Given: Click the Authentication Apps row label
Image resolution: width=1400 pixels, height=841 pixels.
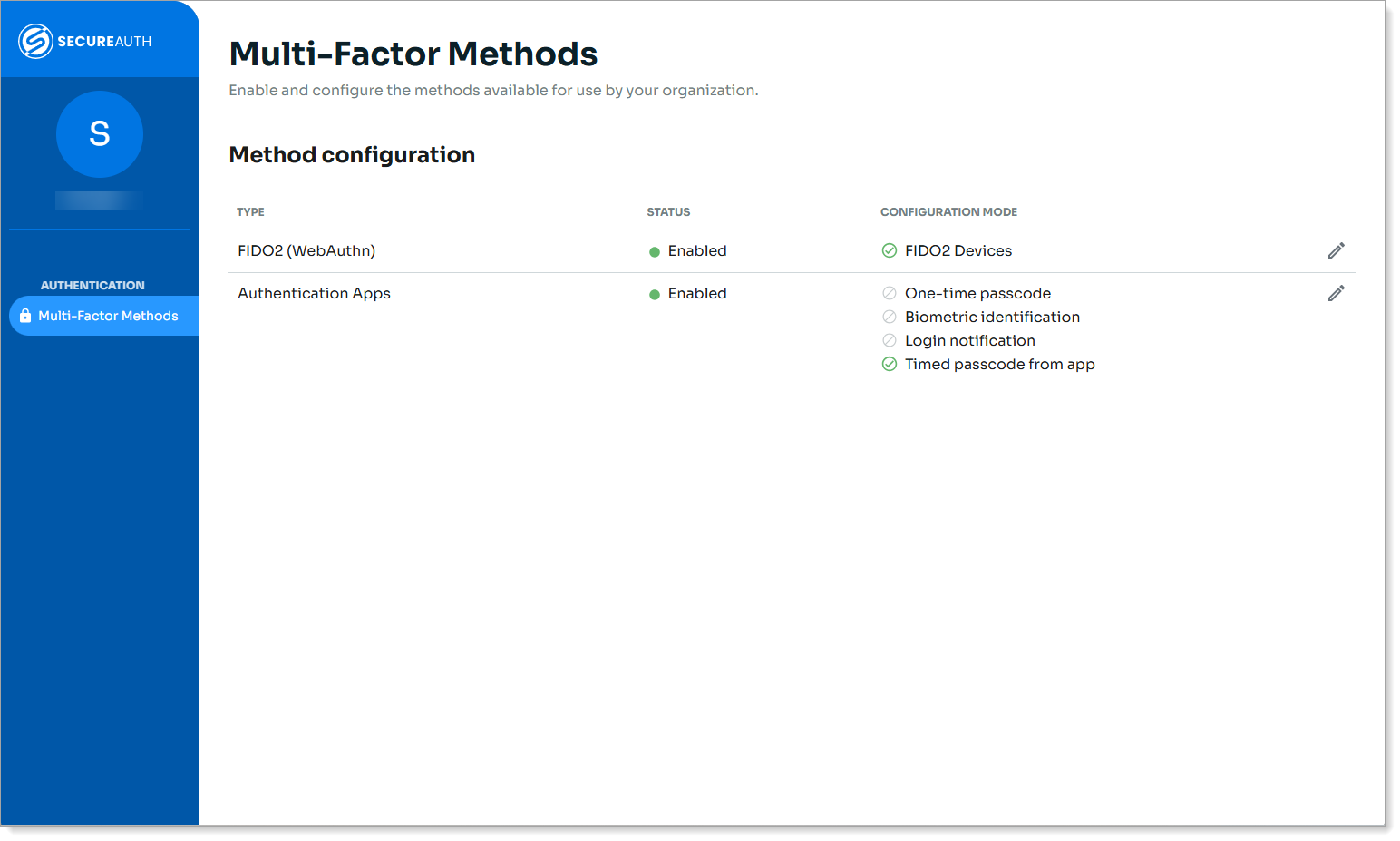Looking at the screenshot, I should pos(314,294).
